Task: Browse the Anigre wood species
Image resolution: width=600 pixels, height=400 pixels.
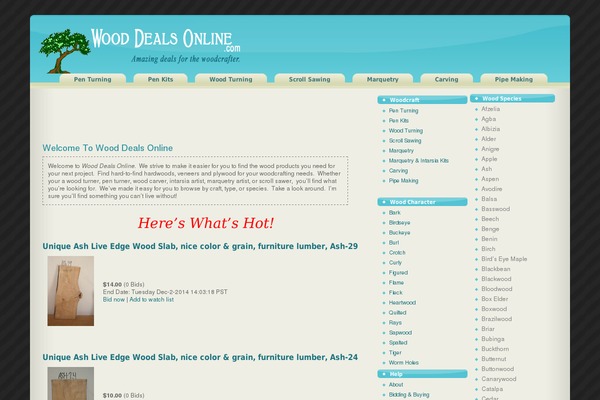Action: [490, 149]
